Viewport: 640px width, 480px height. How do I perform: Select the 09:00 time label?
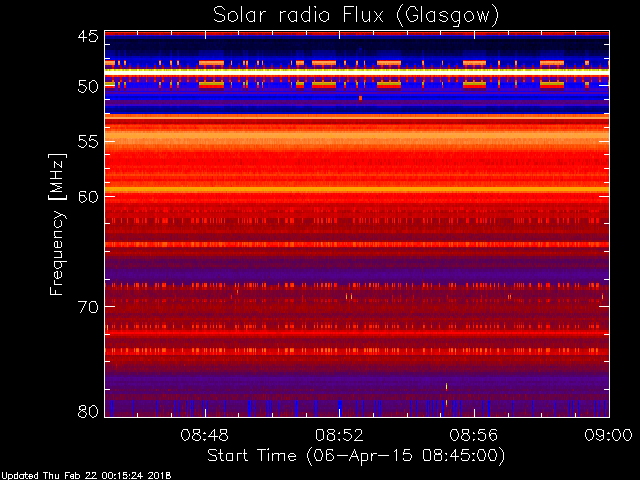tap(608, 435)
